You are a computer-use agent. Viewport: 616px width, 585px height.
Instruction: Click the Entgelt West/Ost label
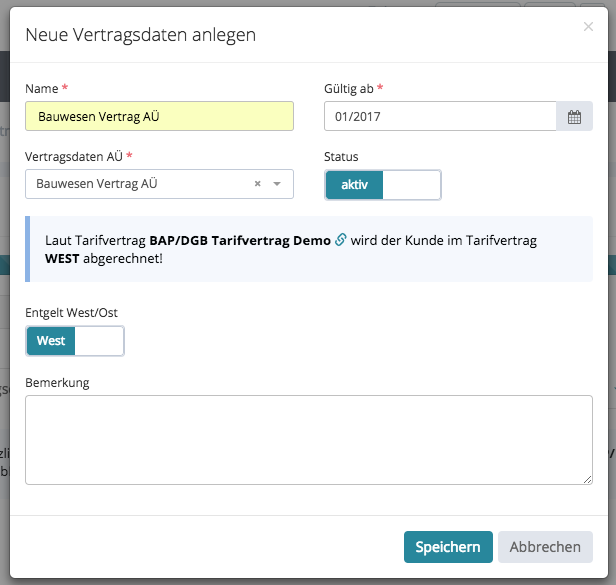coord(71,313)
